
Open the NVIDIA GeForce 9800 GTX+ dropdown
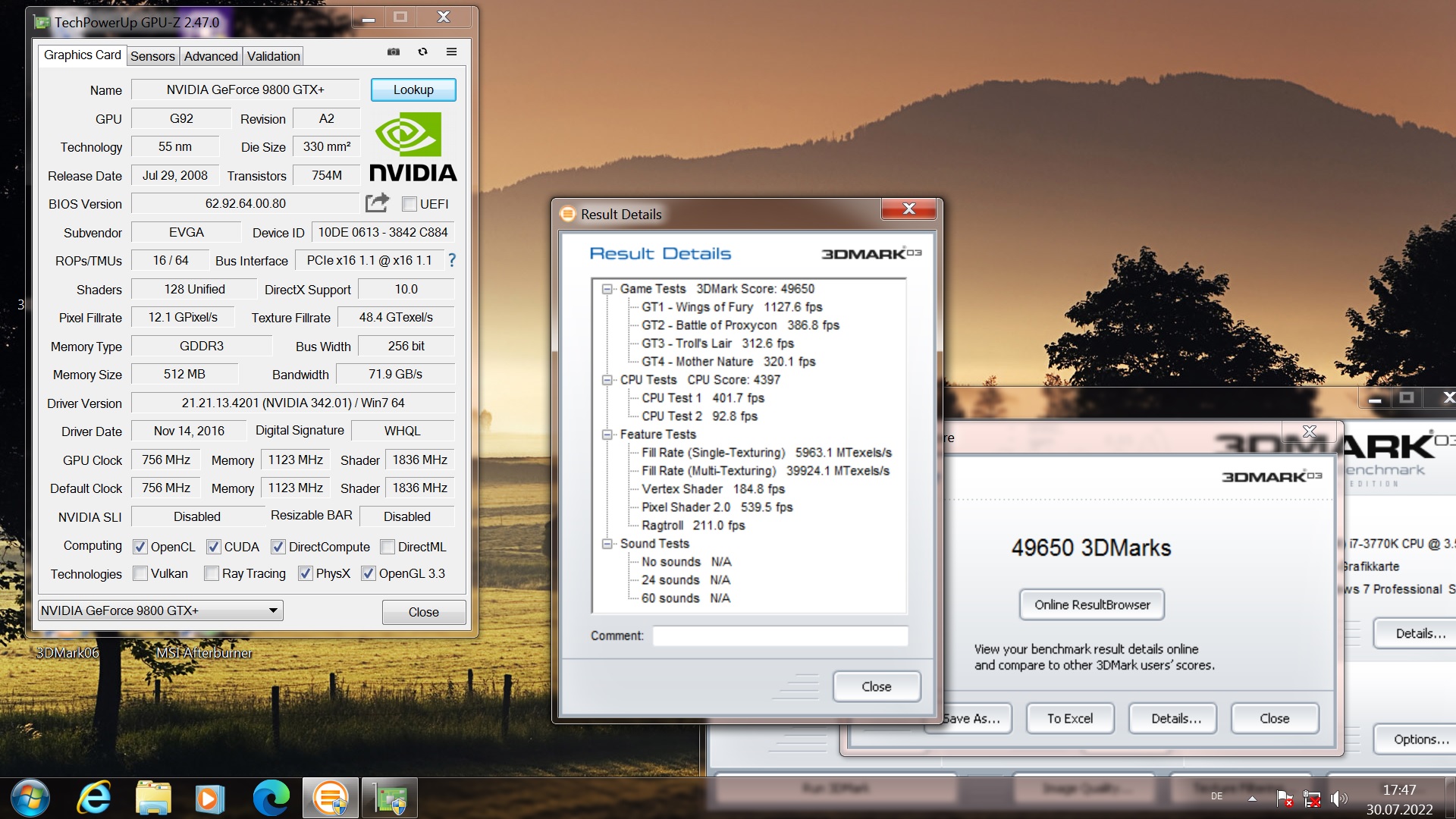coord(274,610)
